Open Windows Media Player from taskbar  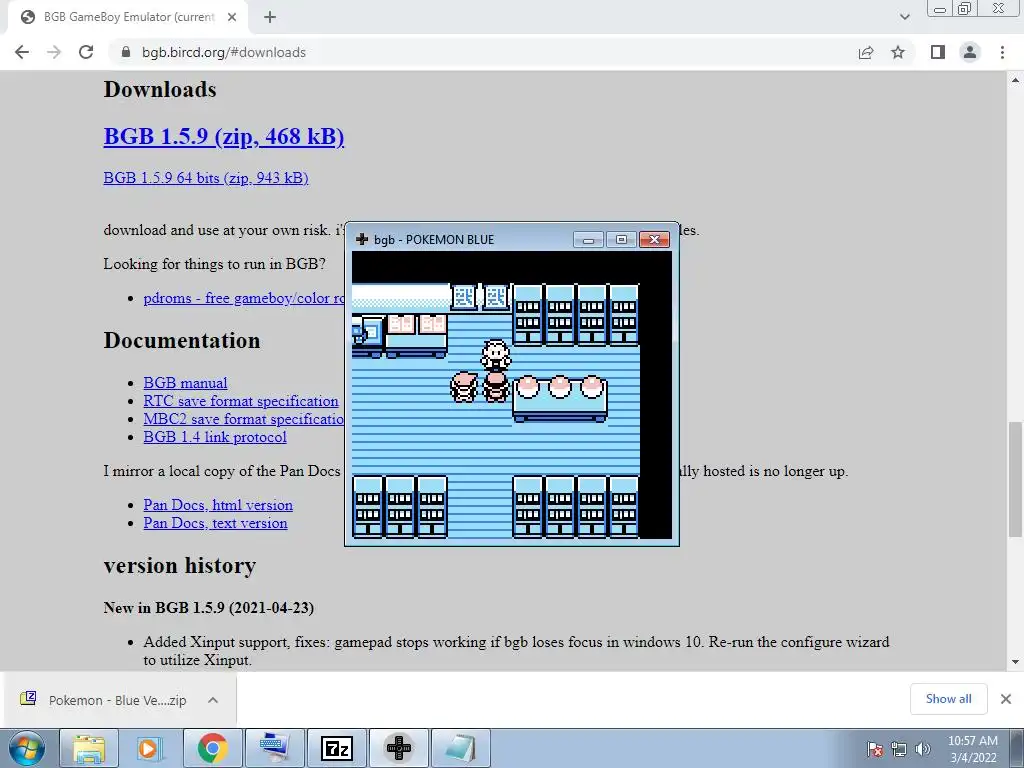pyautogui.click(x=150, y=748)
